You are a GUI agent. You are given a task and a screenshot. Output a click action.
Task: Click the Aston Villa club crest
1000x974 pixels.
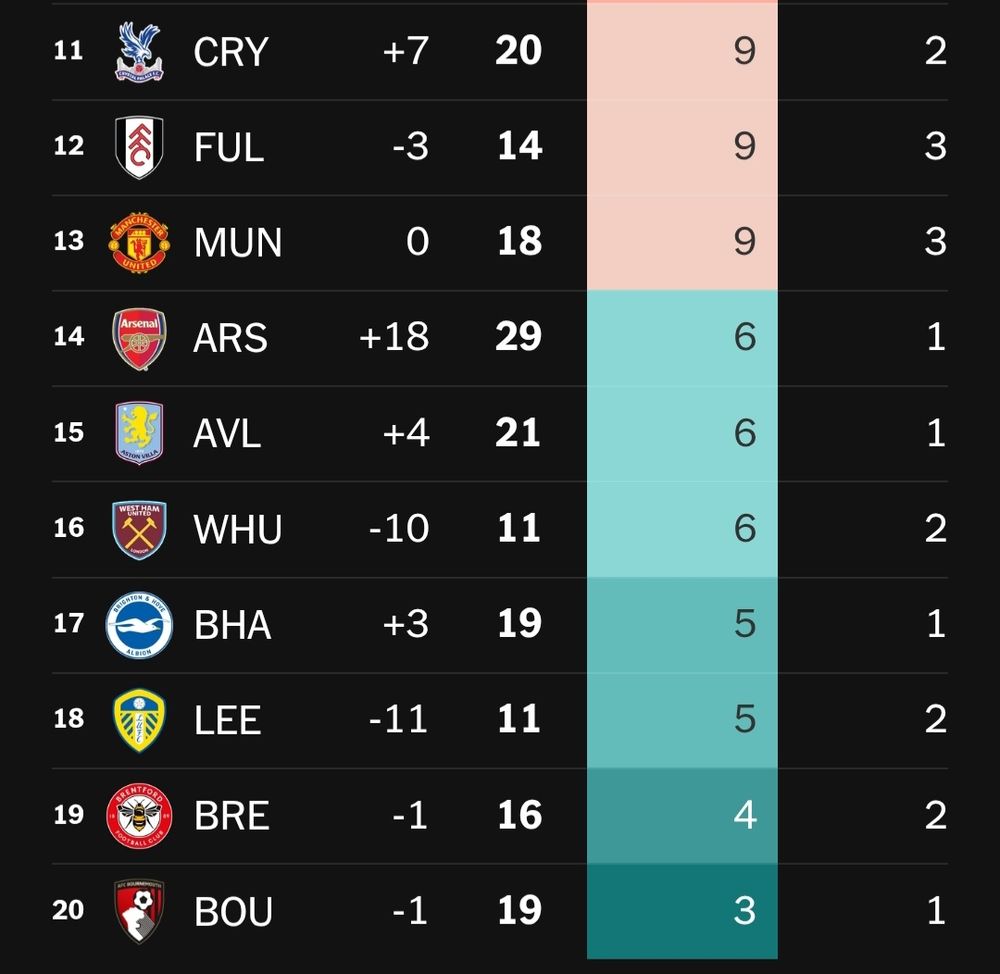tap(139, 433)
